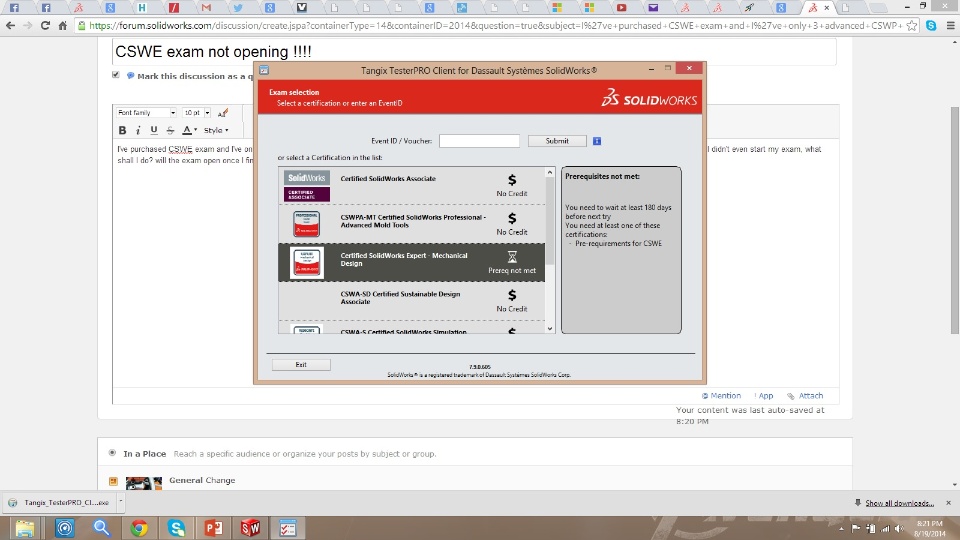Select CSWPA-MT Advanced Mold Tools certification
This screenshot has width=960, height=540.
pos(411,224)
